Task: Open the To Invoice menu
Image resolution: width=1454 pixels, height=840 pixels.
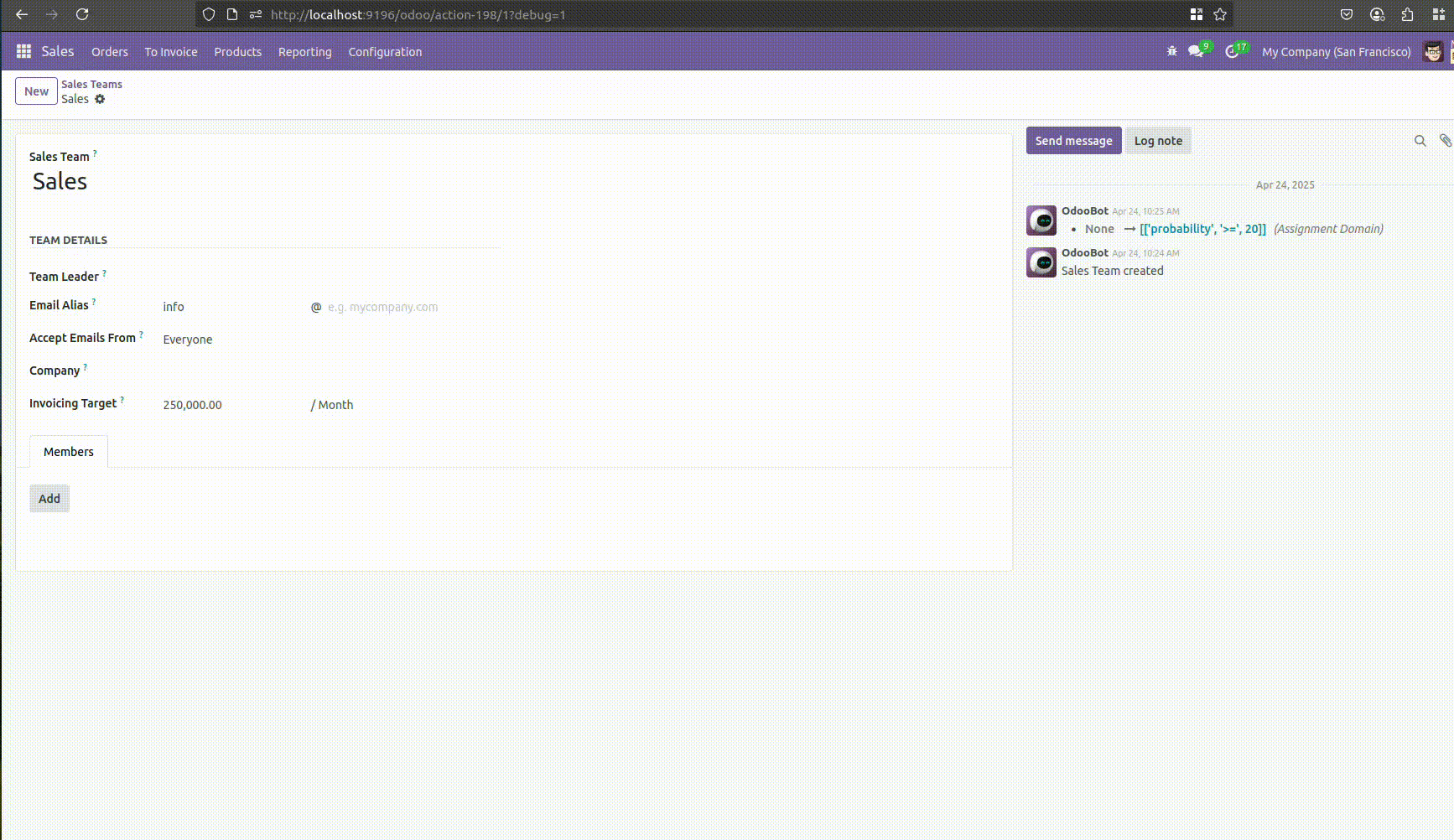Action: 171,52
